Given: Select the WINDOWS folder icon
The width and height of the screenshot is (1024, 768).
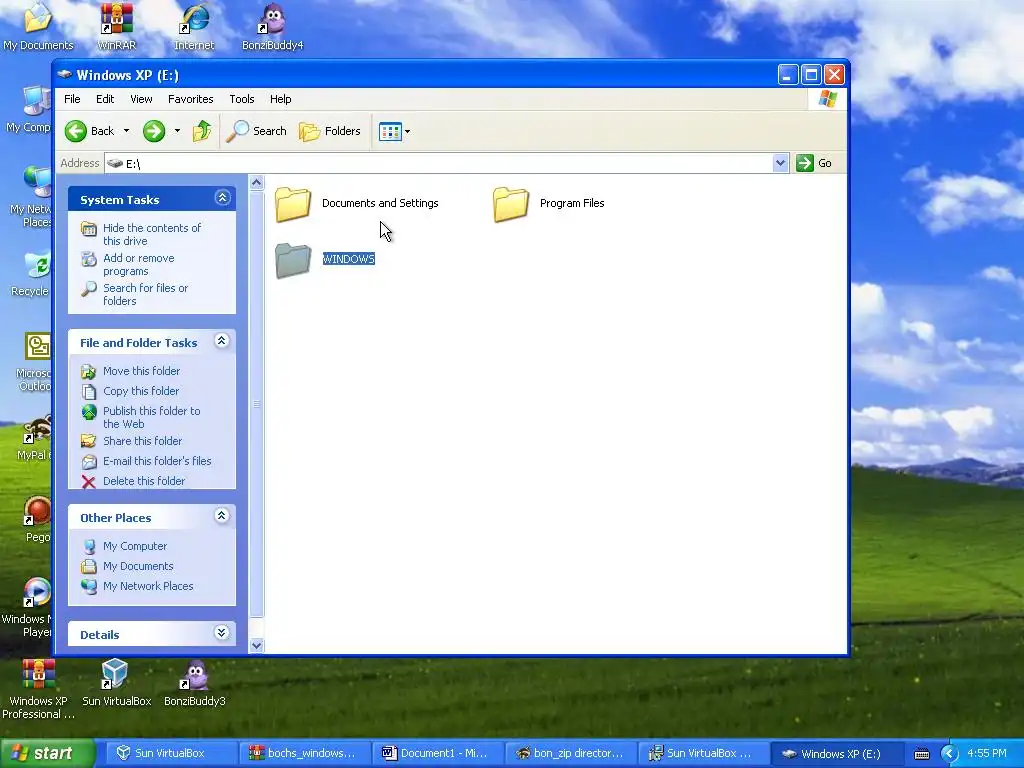Looking at the screenshot, I should point(293,260).
